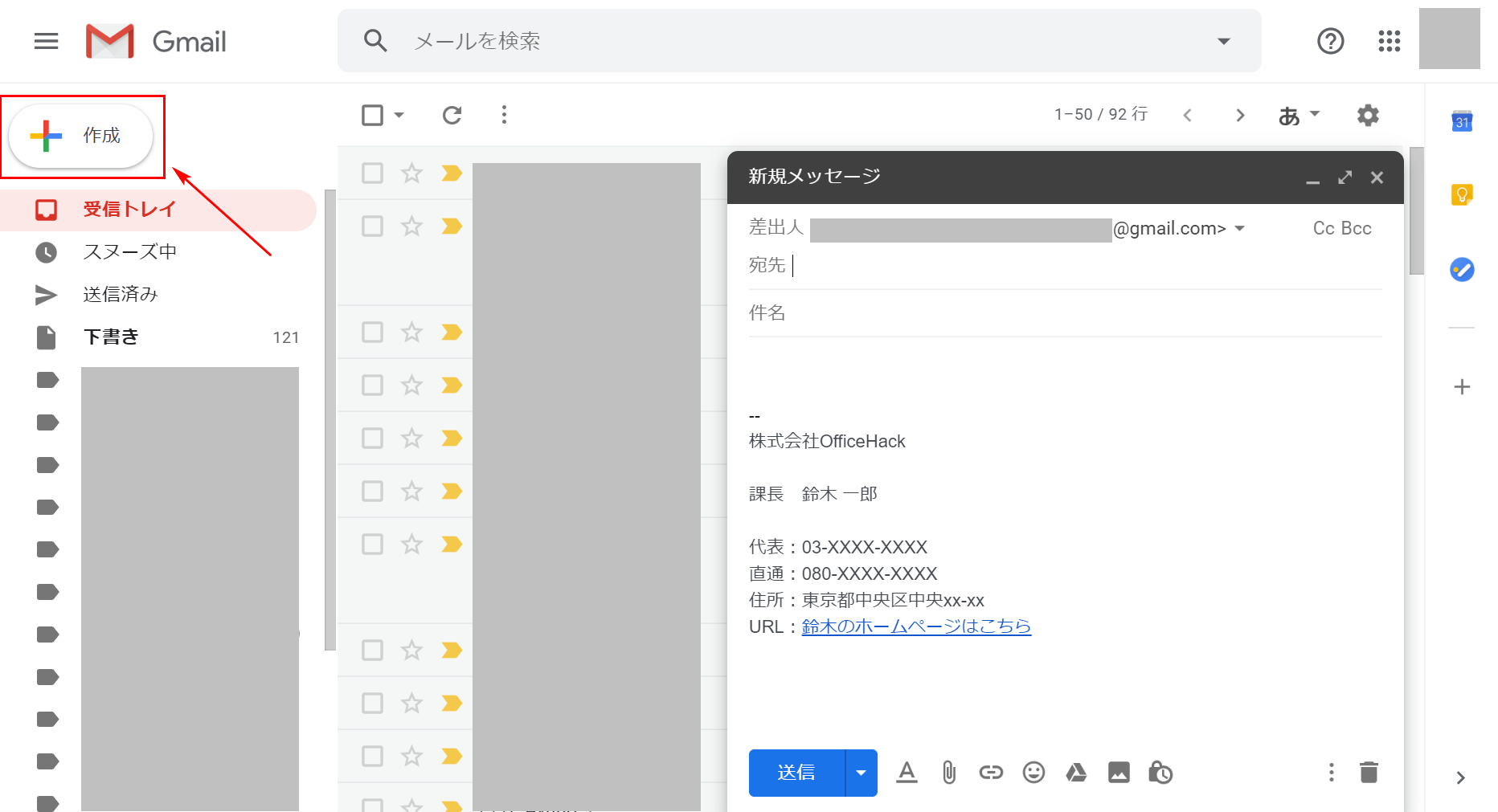Add Cc recipients
1498x812 pixels.
1324,228
